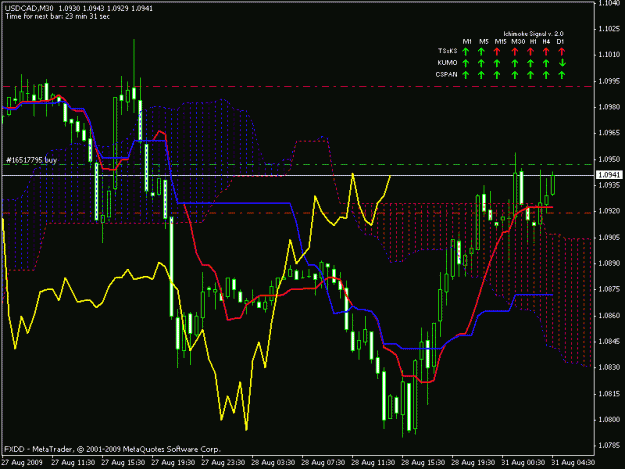Click the '28 Aug 19:30' time label
Screen dimensions: 625x469
tap(473, 463)
